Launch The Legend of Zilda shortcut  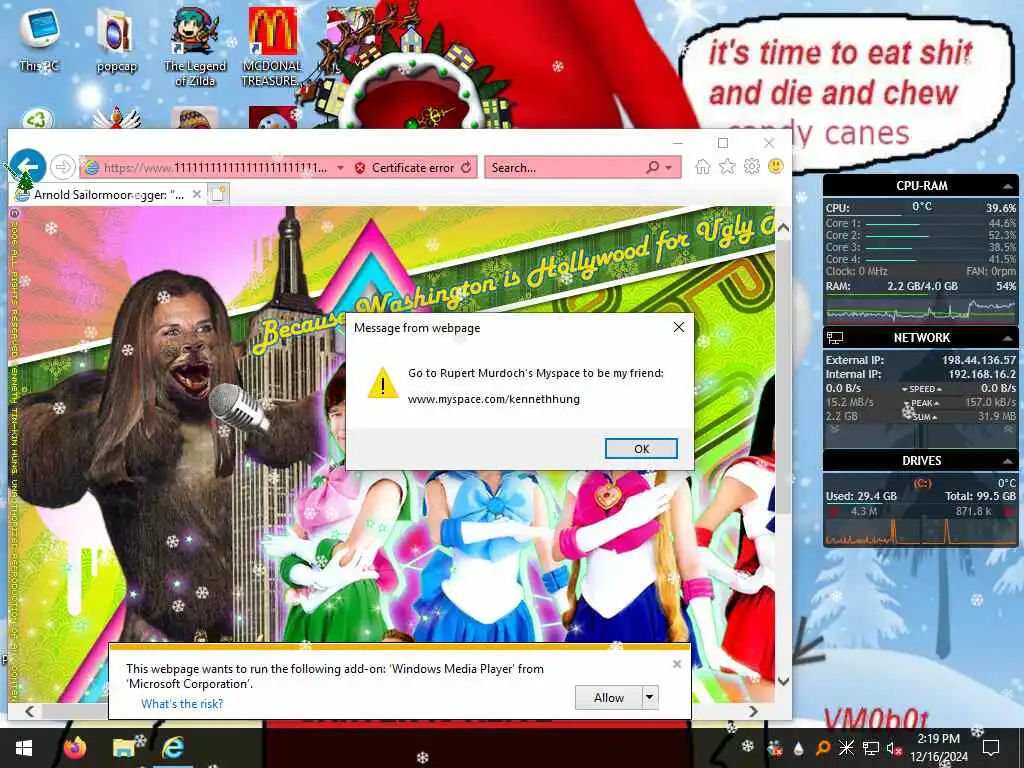click(195, 46)
